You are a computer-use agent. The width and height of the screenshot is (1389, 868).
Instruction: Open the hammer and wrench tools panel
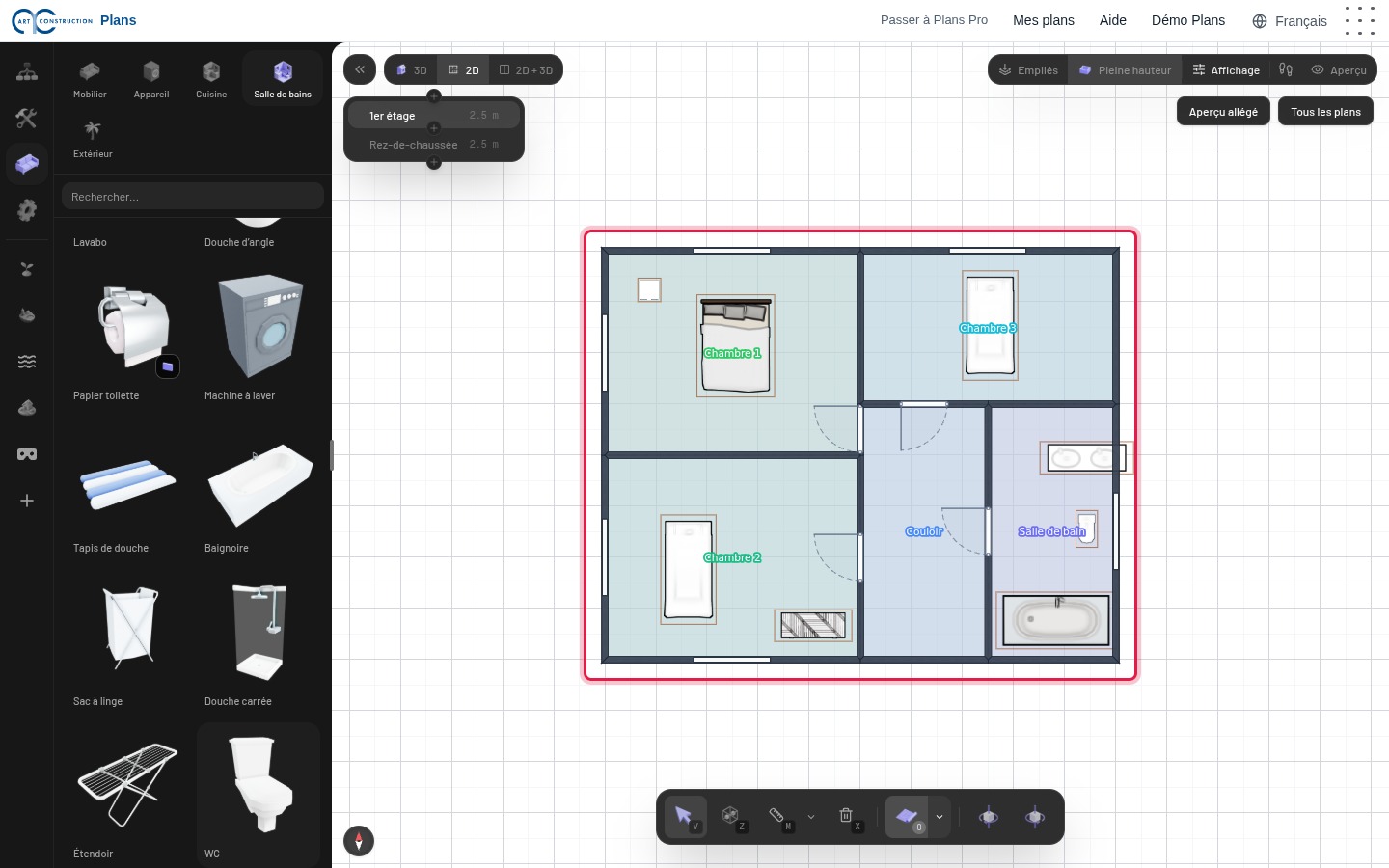(x=27, y=119)
